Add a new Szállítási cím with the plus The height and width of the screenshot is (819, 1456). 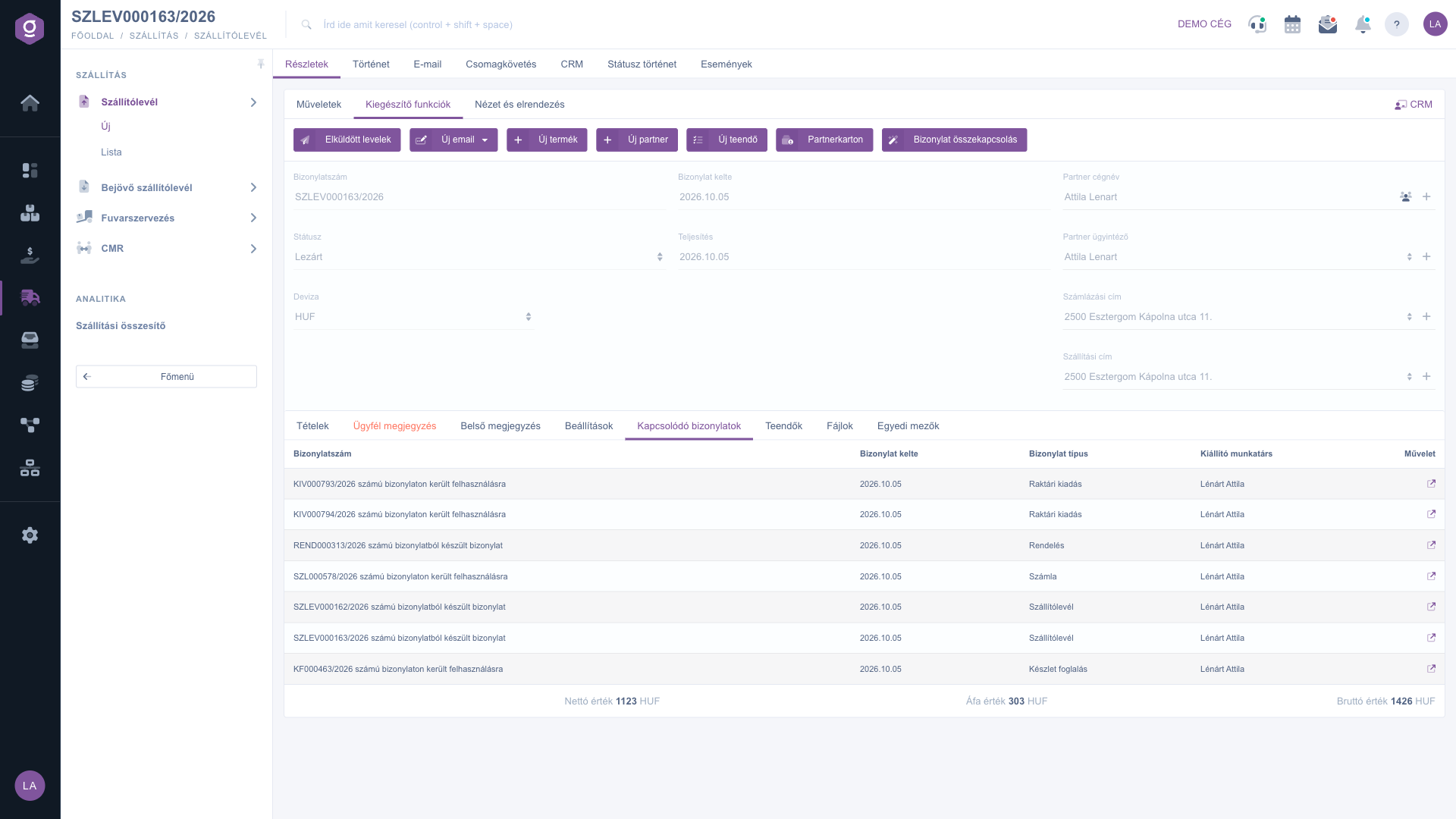[1426, 377]
